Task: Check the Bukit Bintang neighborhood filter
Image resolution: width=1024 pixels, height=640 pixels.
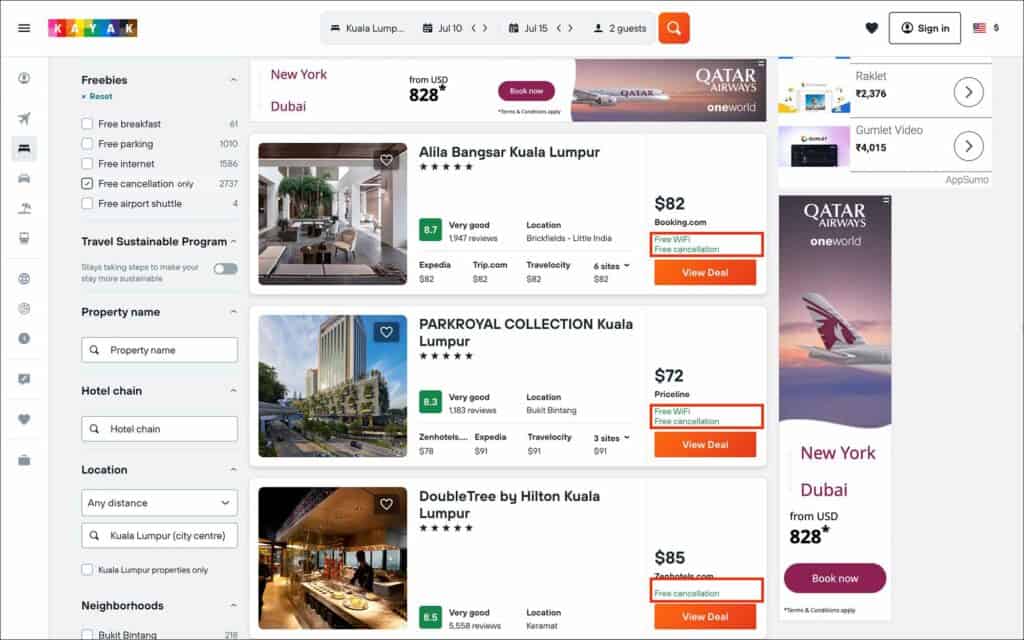Action: [87, 634]
